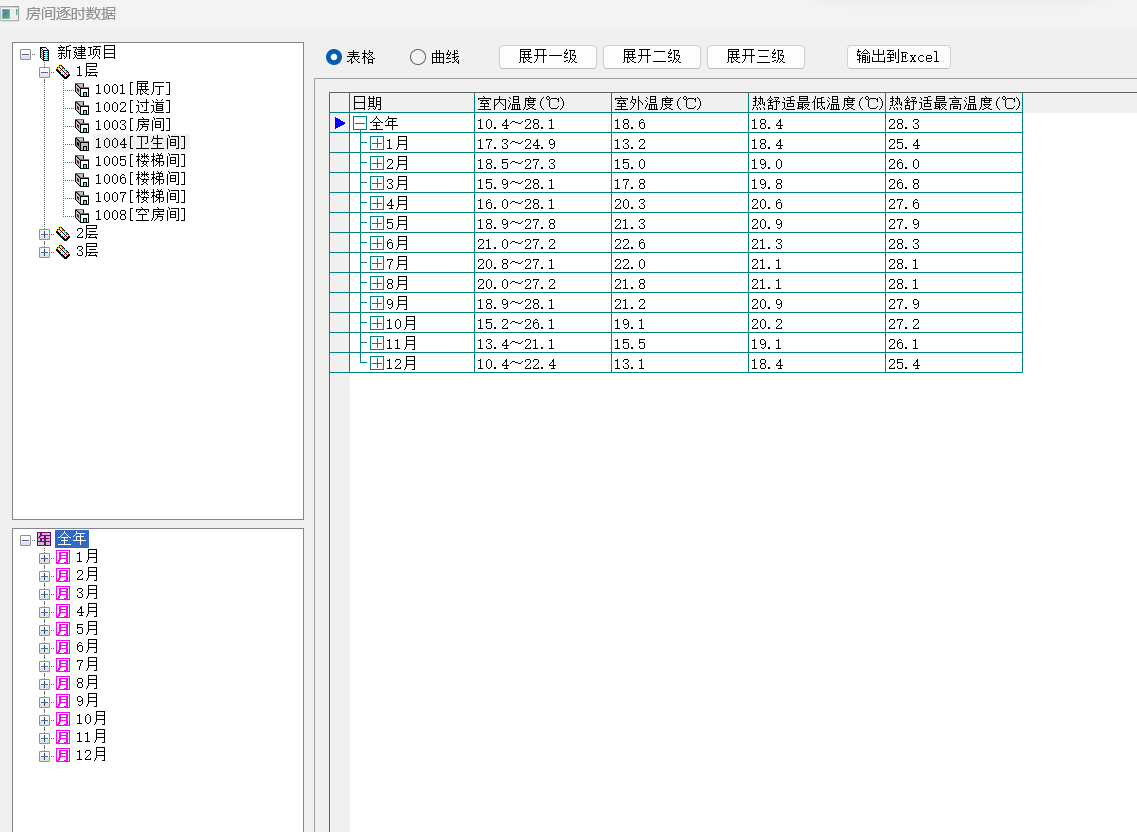Collapse the 全年 row in the table
Image resolution: width=1137 pixels, height=832 pixels.
tap(360, 124)
